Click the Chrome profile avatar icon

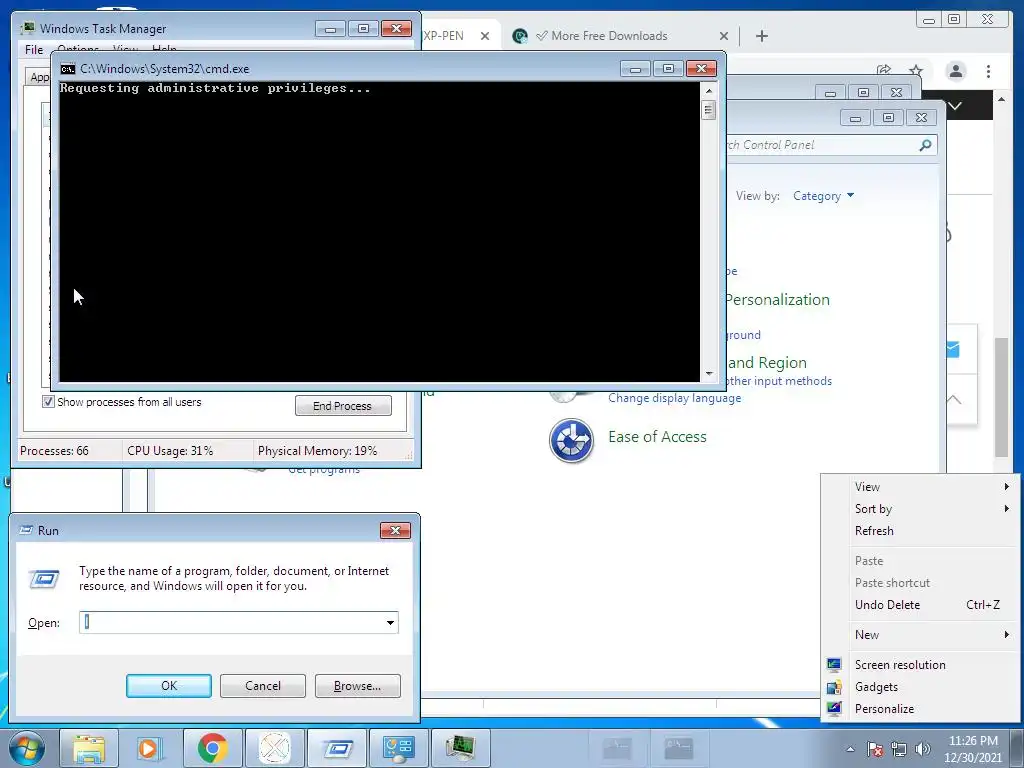coord(955,71)
